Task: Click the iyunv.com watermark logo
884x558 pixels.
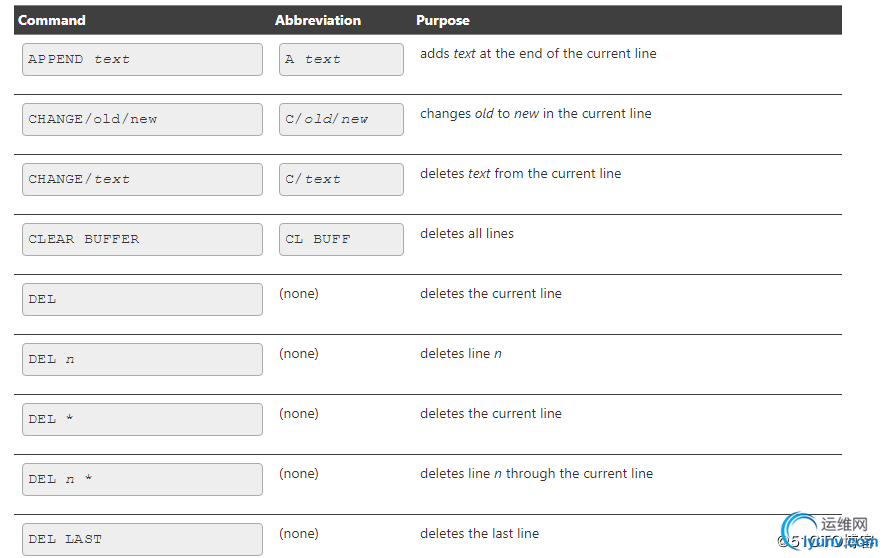Action: click(828, 533)
